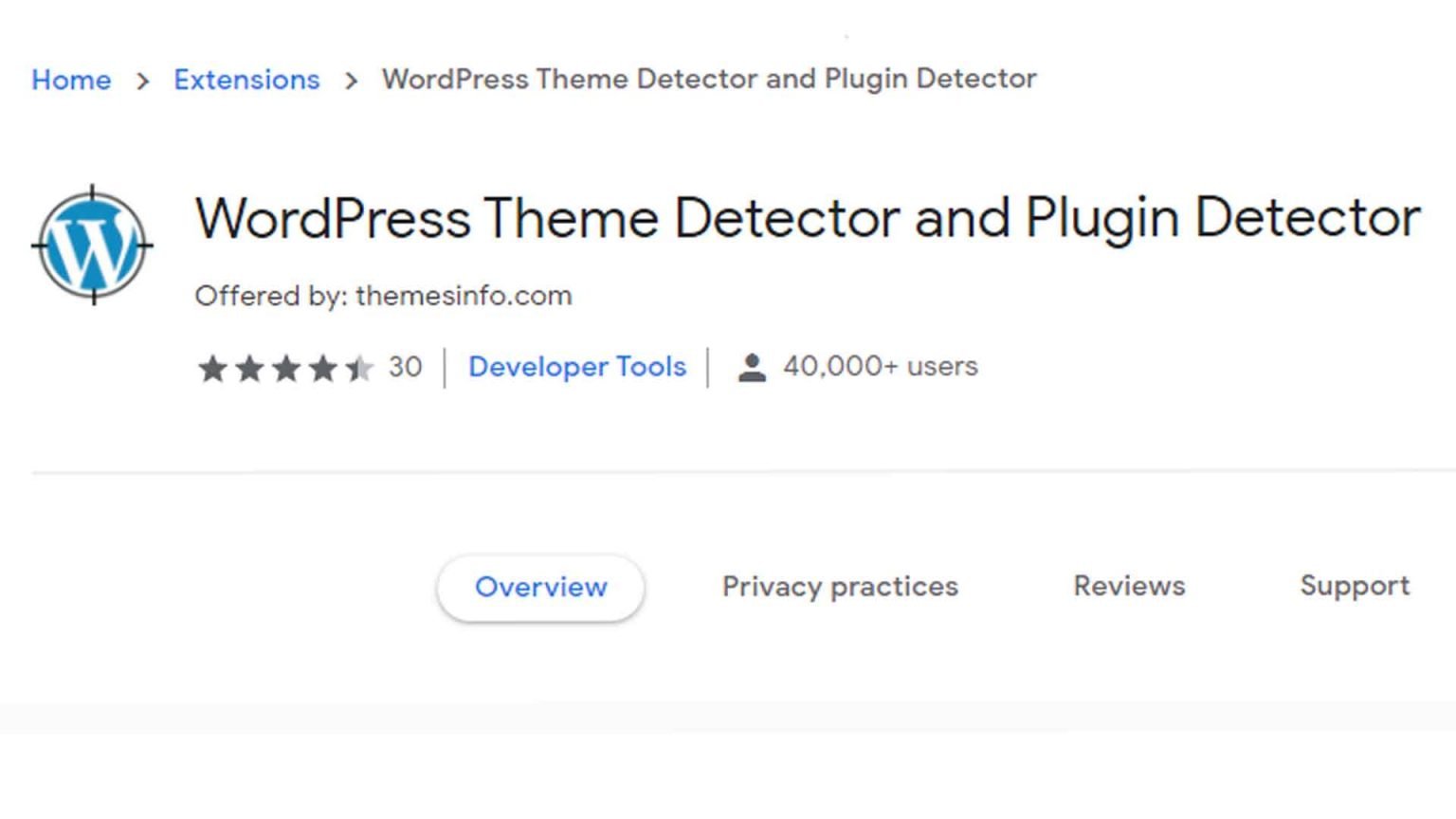Click the star rating icons
1456x819 pixels.
[x=285, y=368]
